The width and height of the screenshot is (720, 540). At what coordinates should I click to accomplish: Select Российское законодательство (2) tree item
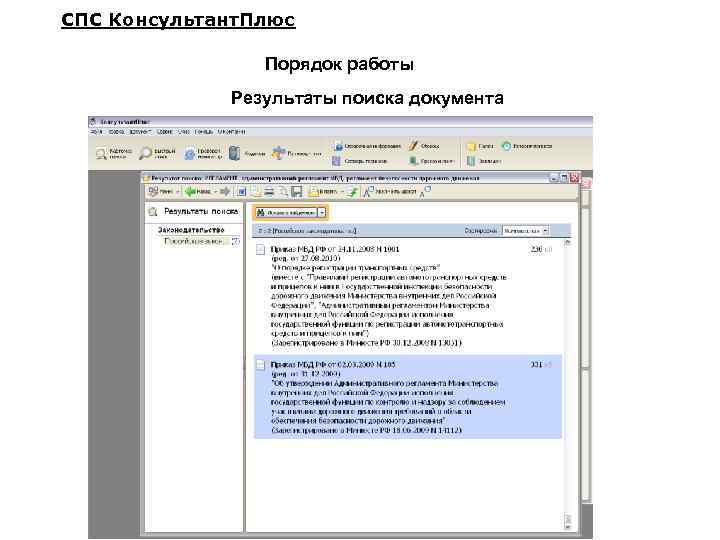coord(202,241)
